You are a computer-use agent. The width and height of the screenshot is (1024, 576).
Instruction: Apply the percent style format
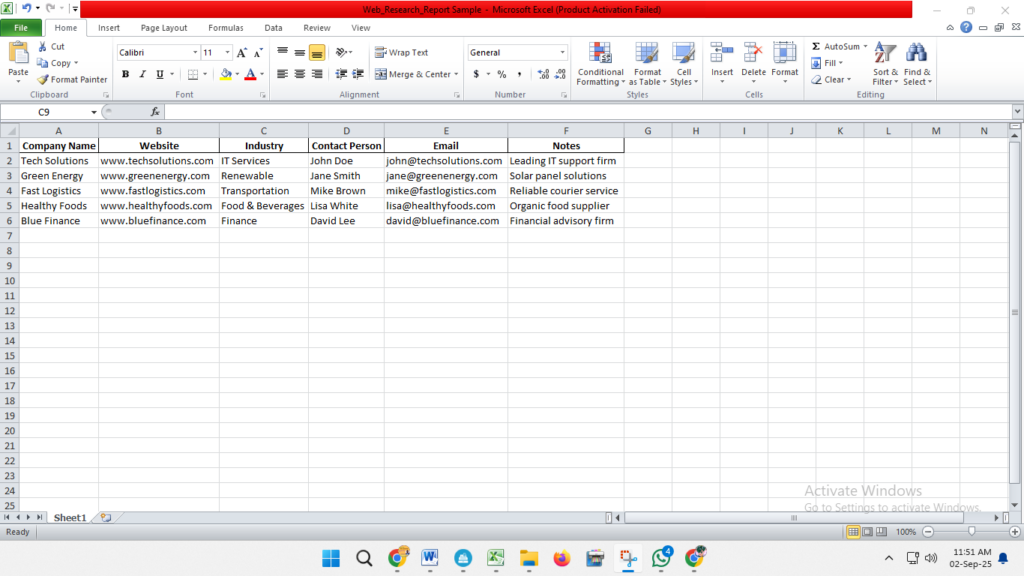coord(502,74)
